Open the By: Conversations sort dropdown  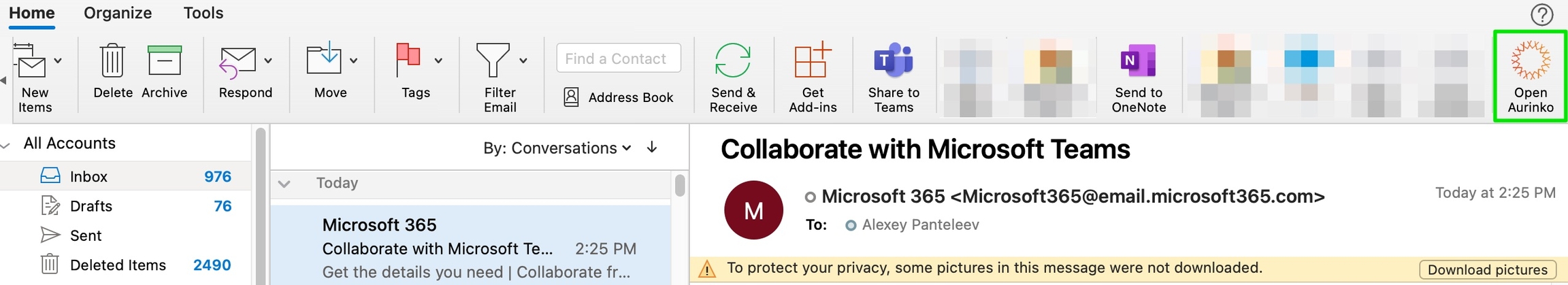(x=557, y=148)
